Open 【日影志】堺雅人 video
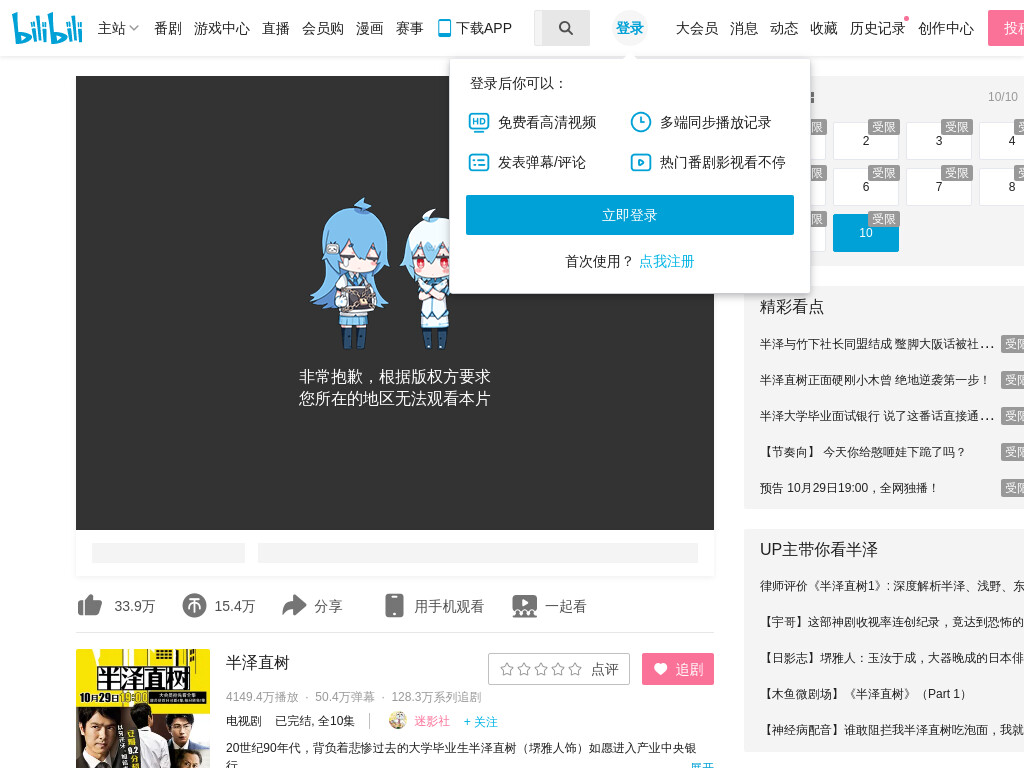The image size is (1024, 768). [x=891, y=658]
